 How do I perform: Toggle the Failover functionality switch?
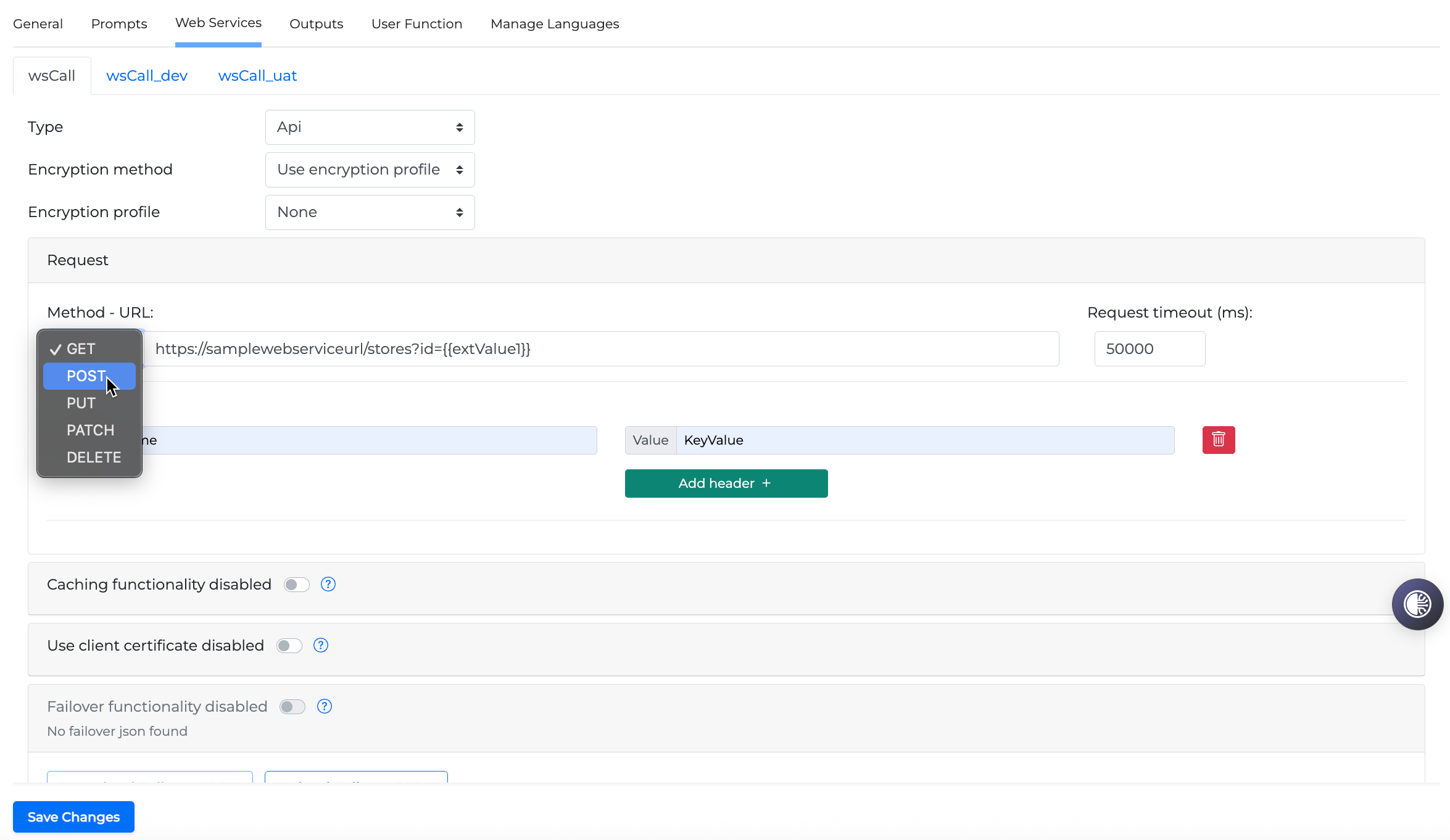coord(292,706)
